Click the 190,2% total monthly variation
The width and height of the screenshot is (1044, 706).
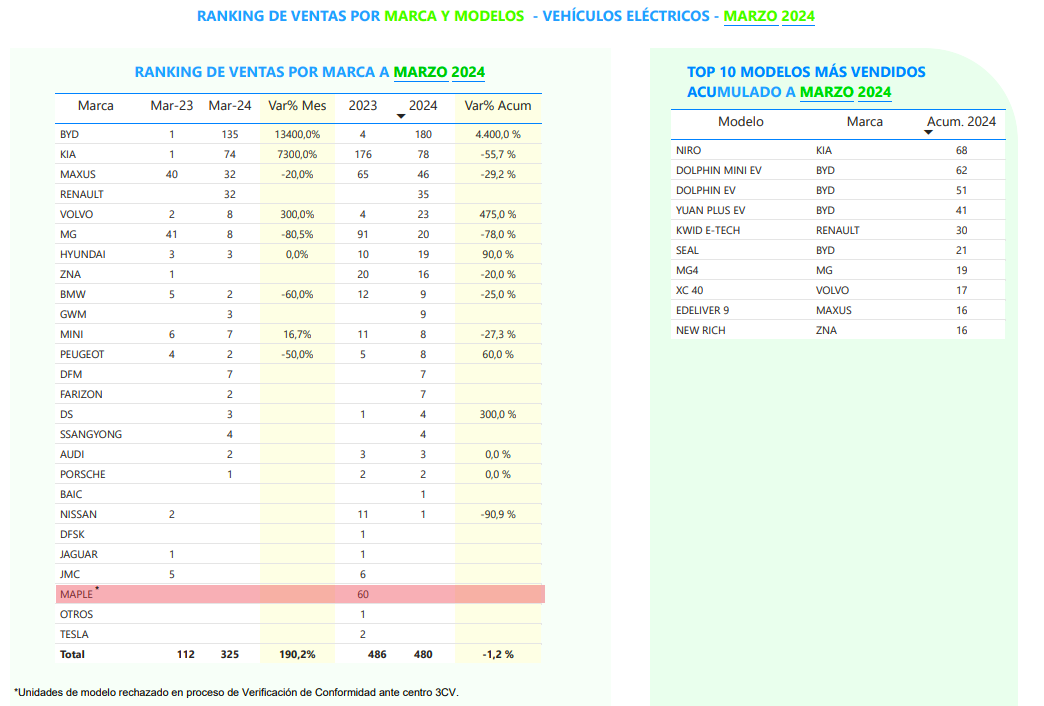point(297,654)
